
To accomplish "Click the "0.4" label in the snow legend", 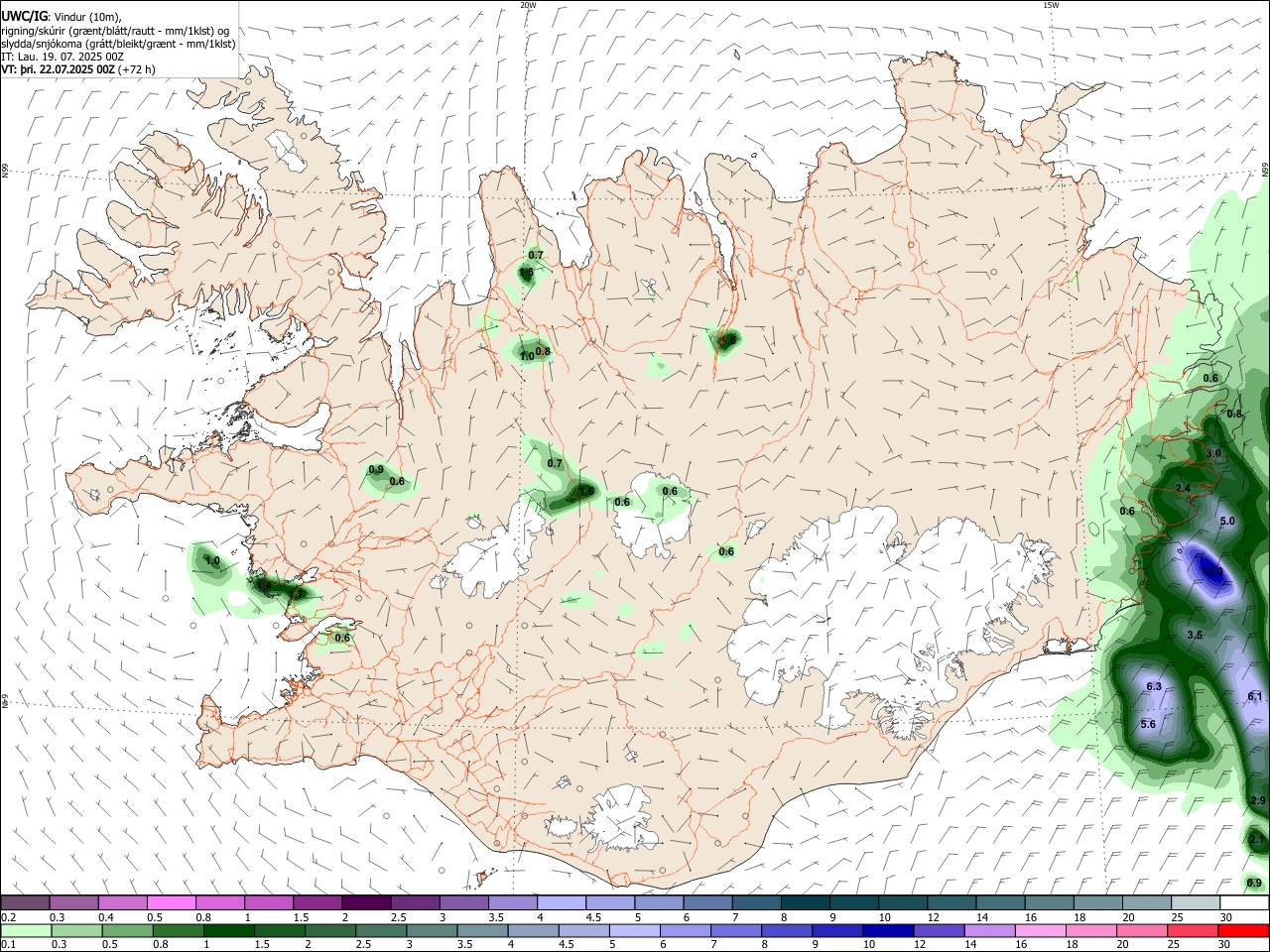I will (x=106, y=917).
